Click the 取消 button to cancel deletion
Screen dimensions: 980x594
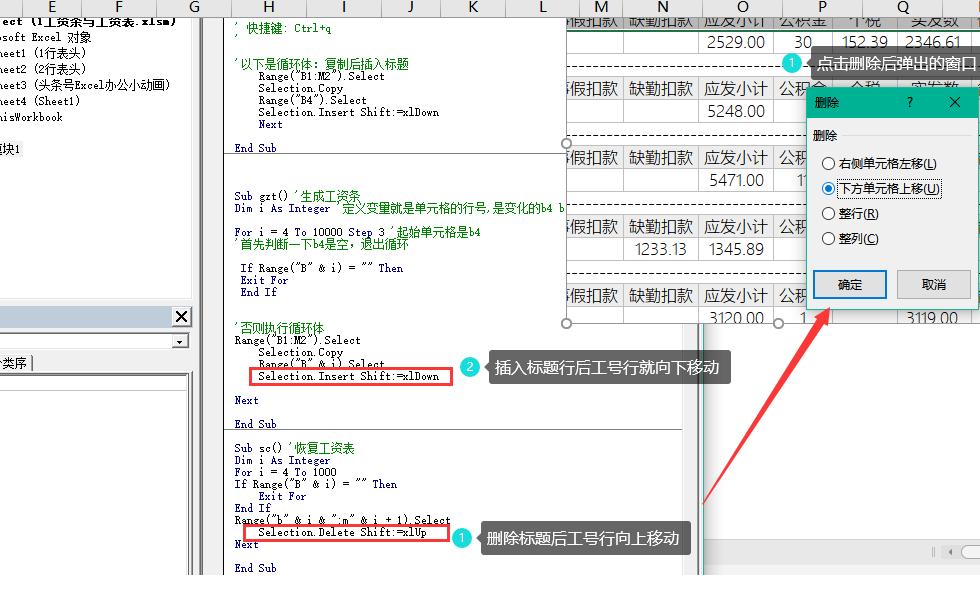click(x=933, y=284)
